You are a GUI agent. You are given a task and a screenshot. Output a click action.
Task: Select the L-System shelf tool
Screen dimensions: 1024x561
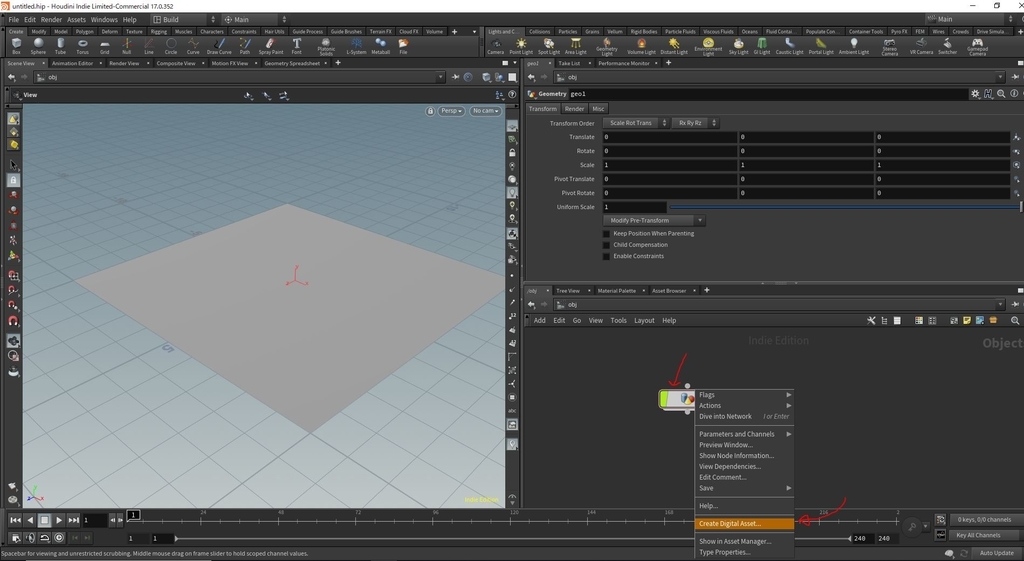point(357,46)
